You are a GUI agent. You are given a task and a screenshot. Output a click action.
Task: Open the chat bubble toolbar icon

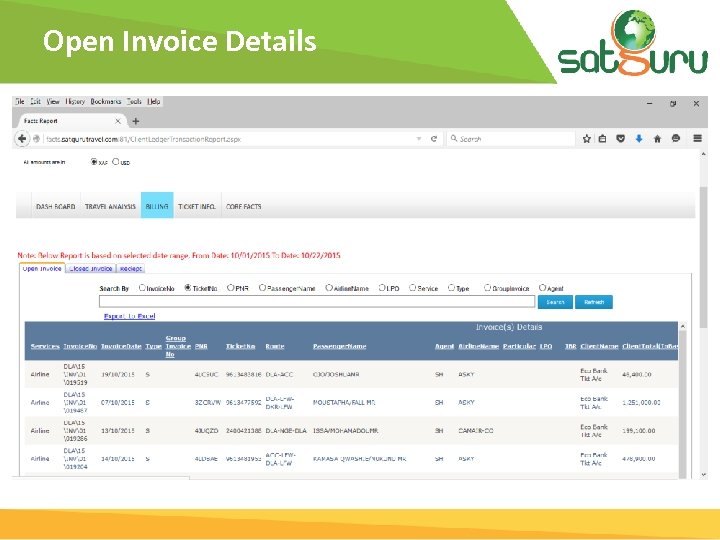click(x=675, y=139)
